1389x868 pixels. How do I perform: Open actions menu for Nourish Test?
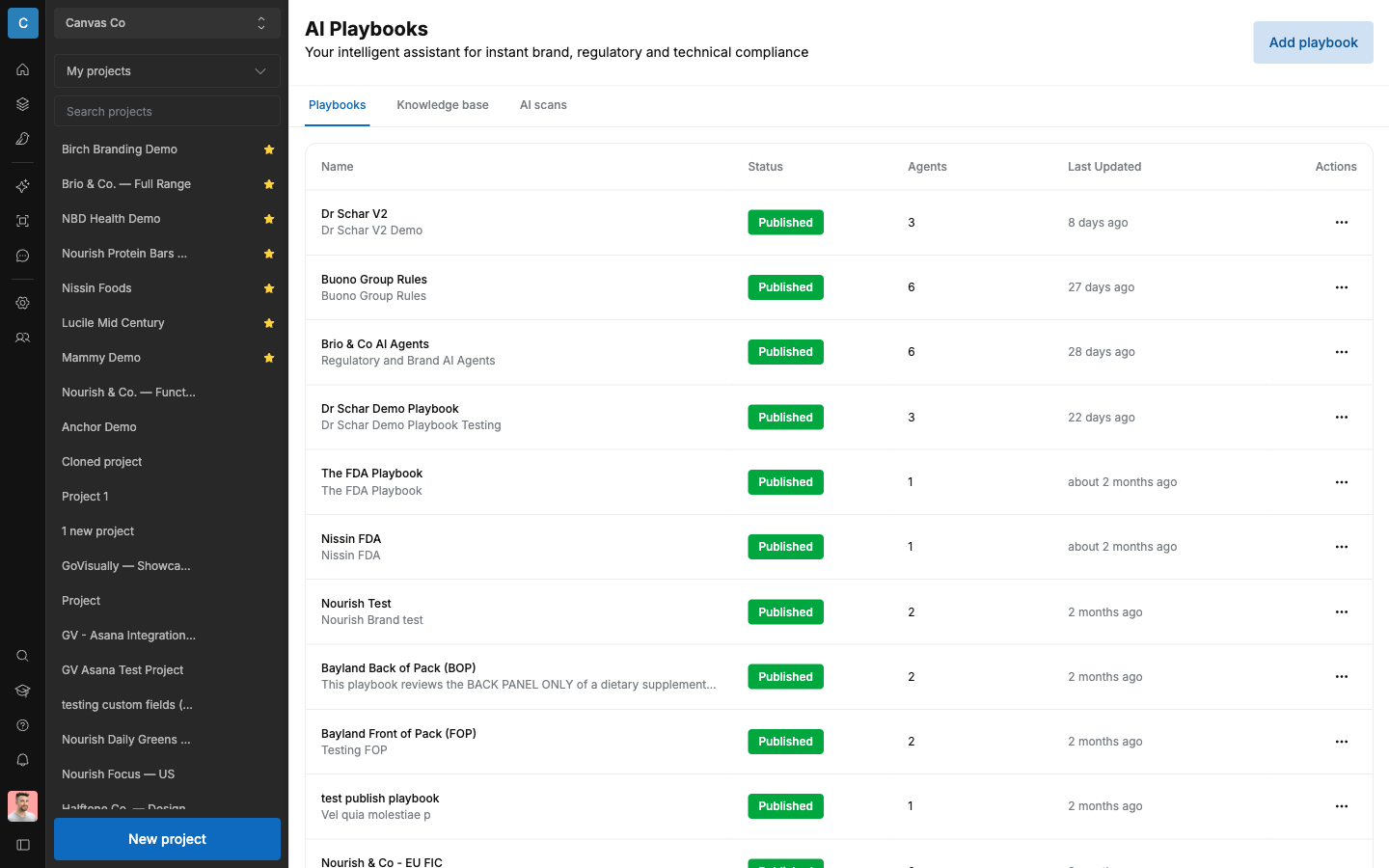click(x=1341, y=612)
